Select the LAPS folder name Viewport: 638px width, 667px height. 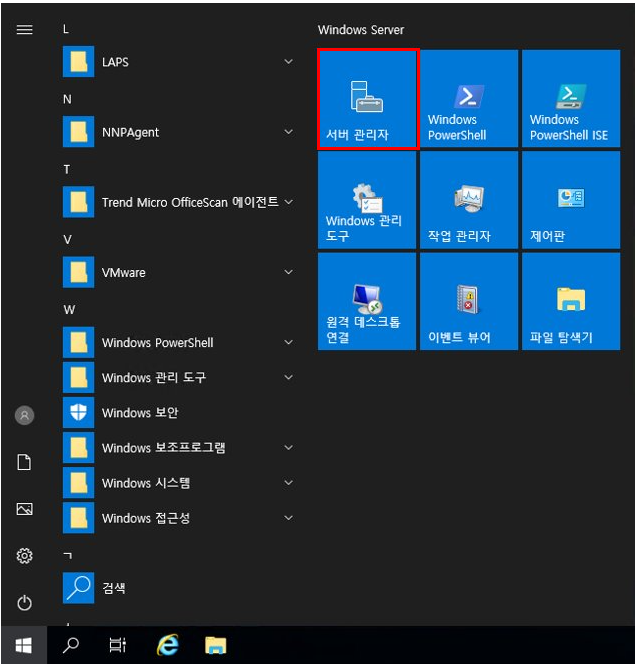[115, 62]
